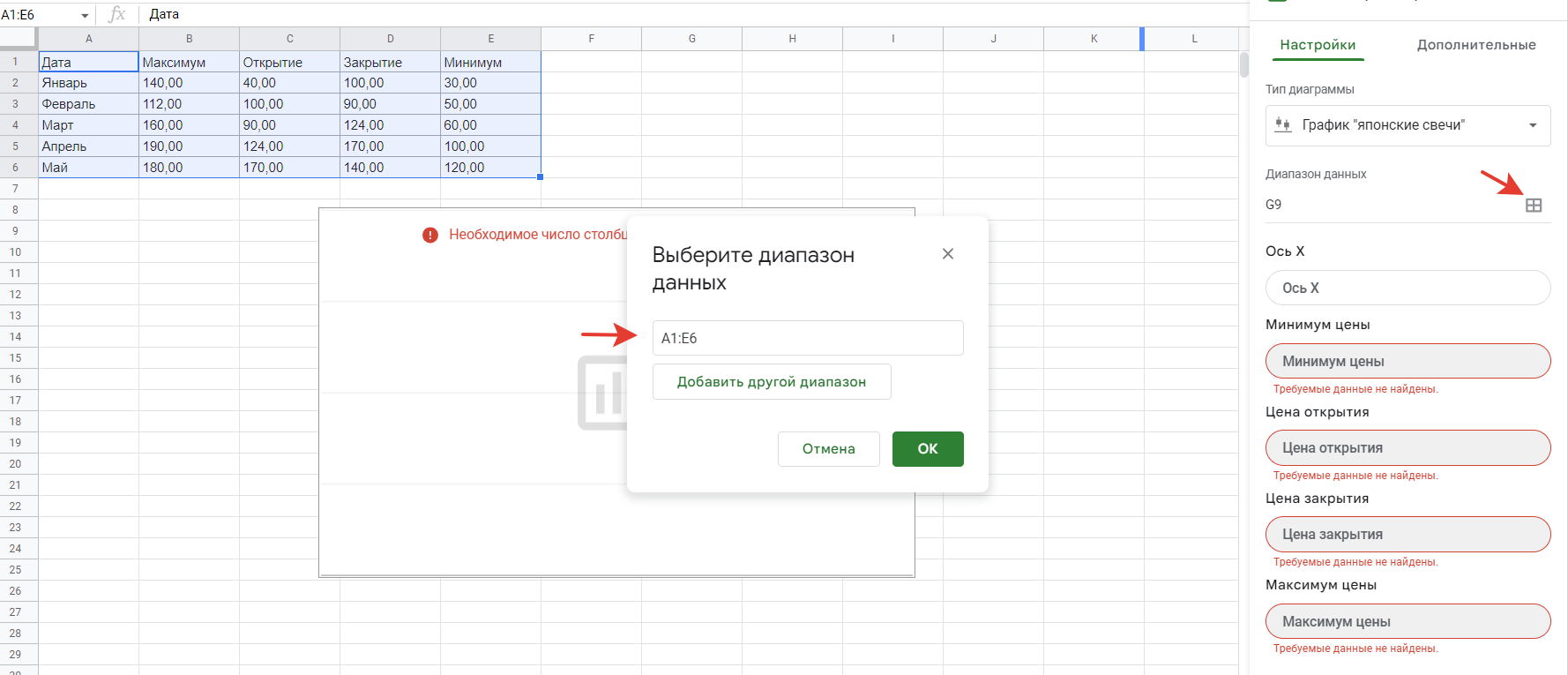Select column F header
Viewport: 1568px width, 675px height.
point(591,39)
